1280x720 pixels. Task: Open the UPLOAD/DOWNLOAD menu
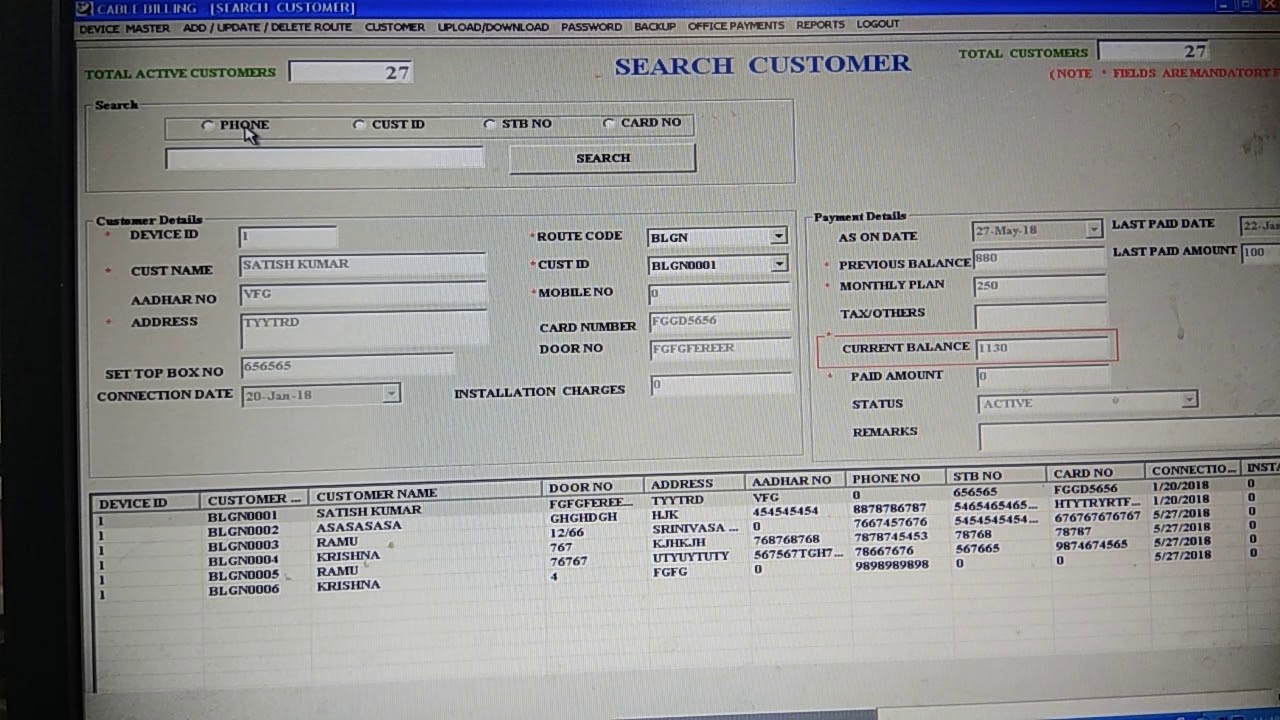pyautogui.click(x=493, y=27)
